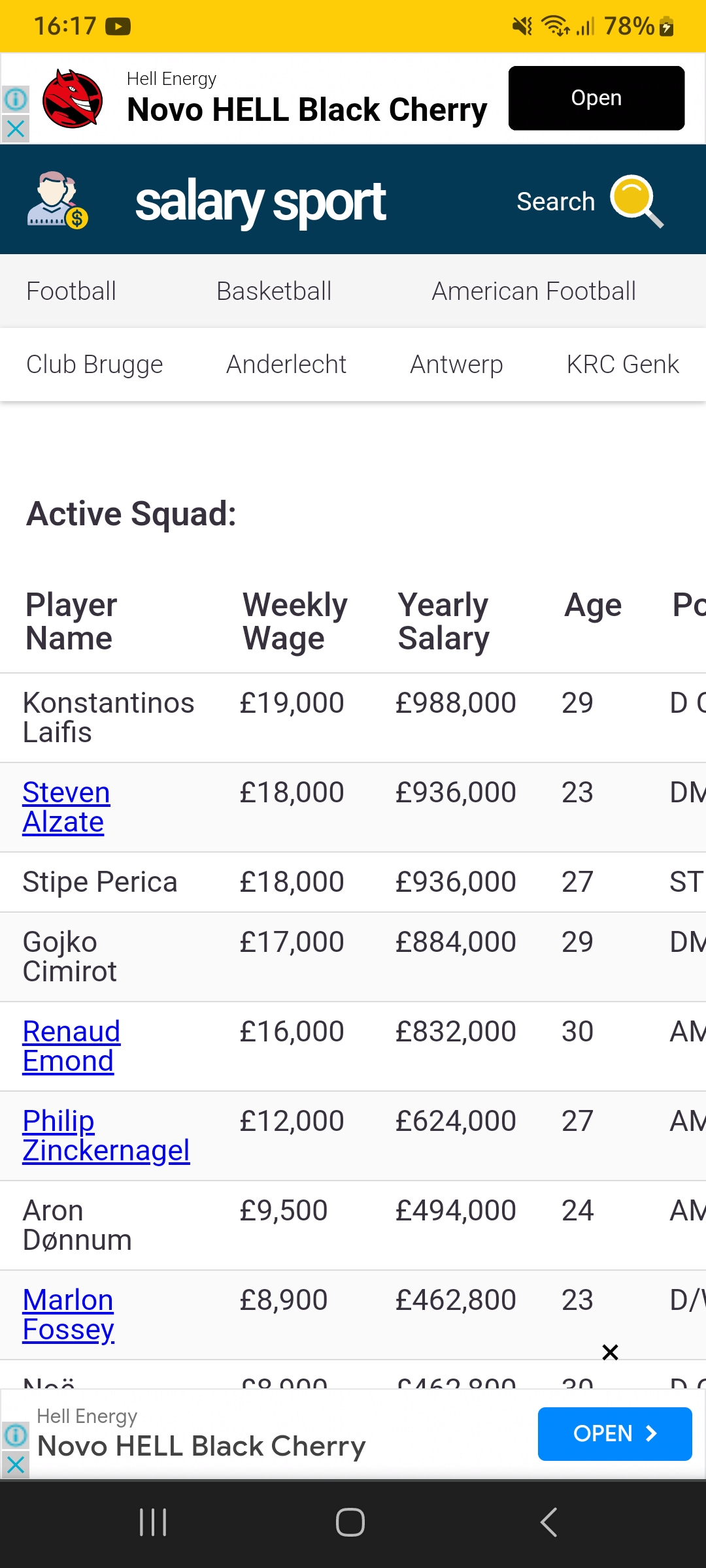This screenshot has height=1568, width=706.
Task: Open the Salary Sport logo icon
Action: 58,200
